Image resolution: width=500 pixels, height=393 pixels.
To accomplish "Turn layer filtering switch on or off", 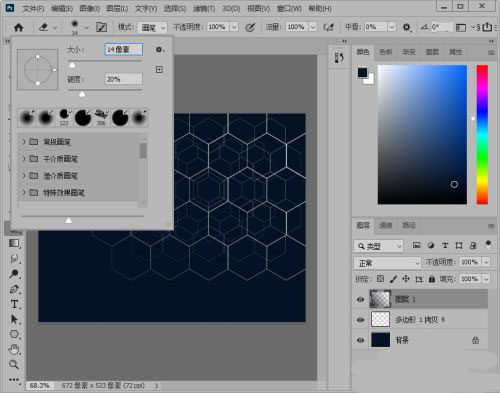I will coord(488,244).
